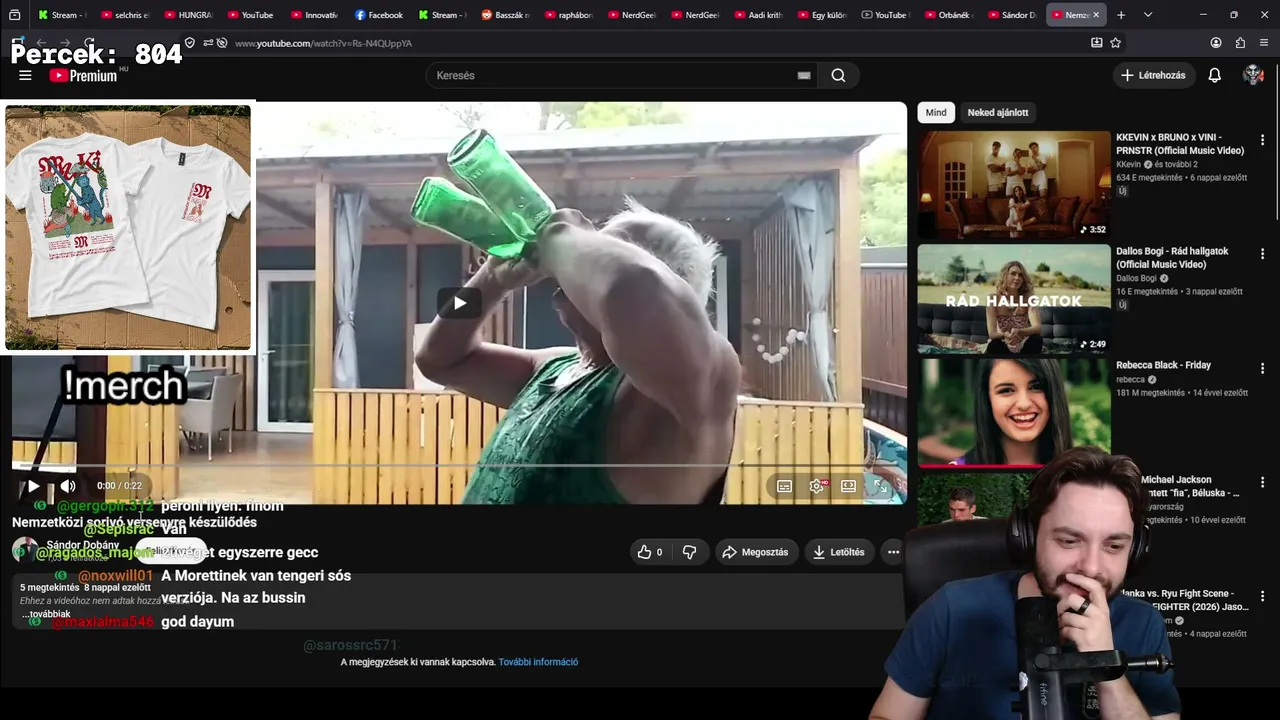Switch to the HUNGRA browser tab
This screenshot has height=720, width=1280.
point(188,15)
